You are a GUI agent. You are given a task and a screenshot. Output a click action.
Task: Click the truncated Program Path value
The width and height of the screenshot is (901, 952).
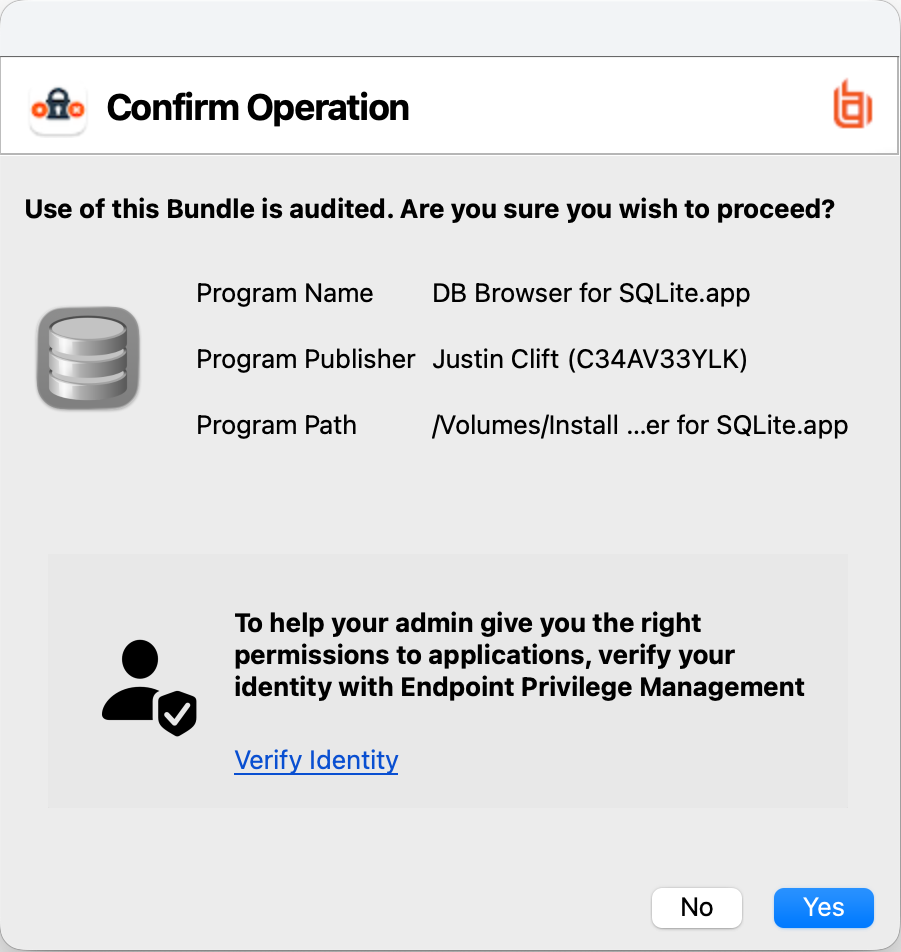pos(639,425)
